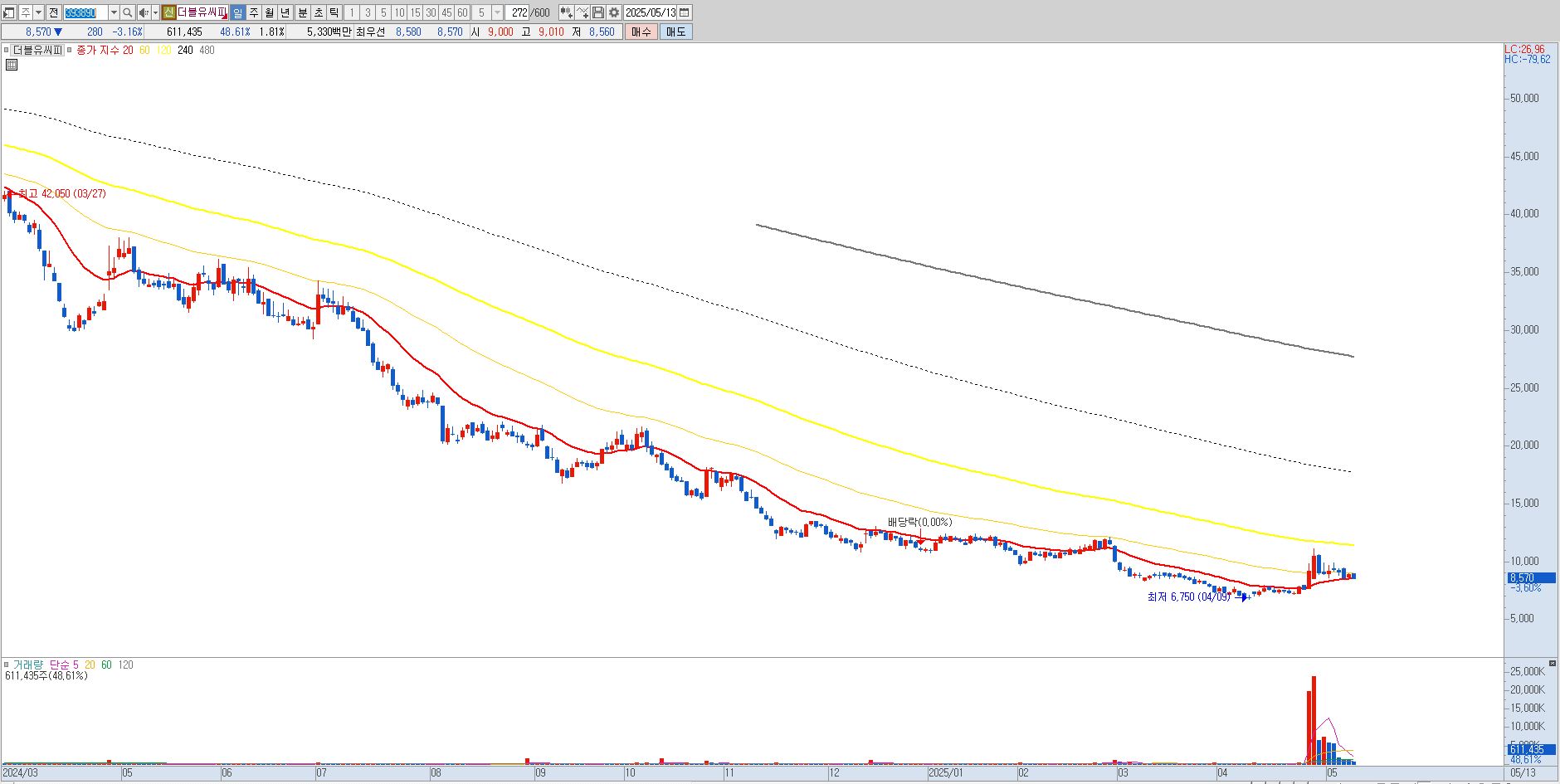Image resolution: width=1560 pixels, height=784 pixels.
Task: Expand the tick interval dropdown beside 5
Action: coord(497,12)
